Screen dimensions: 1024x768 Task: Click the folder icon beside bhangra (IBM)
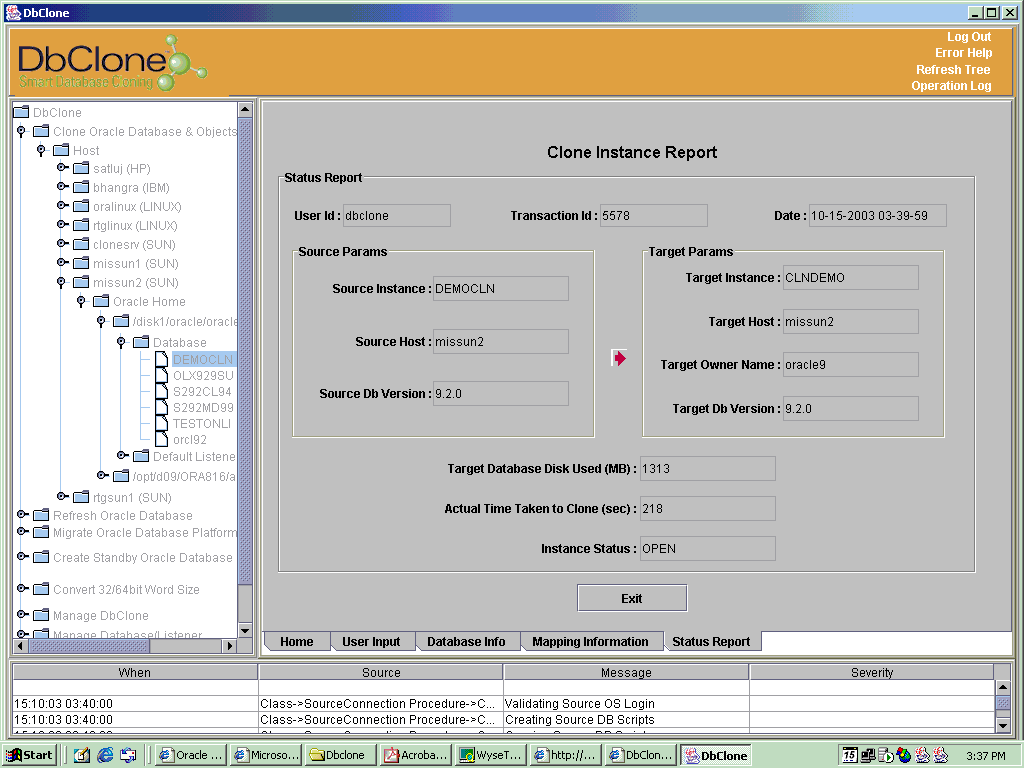(x=81, y=187)
